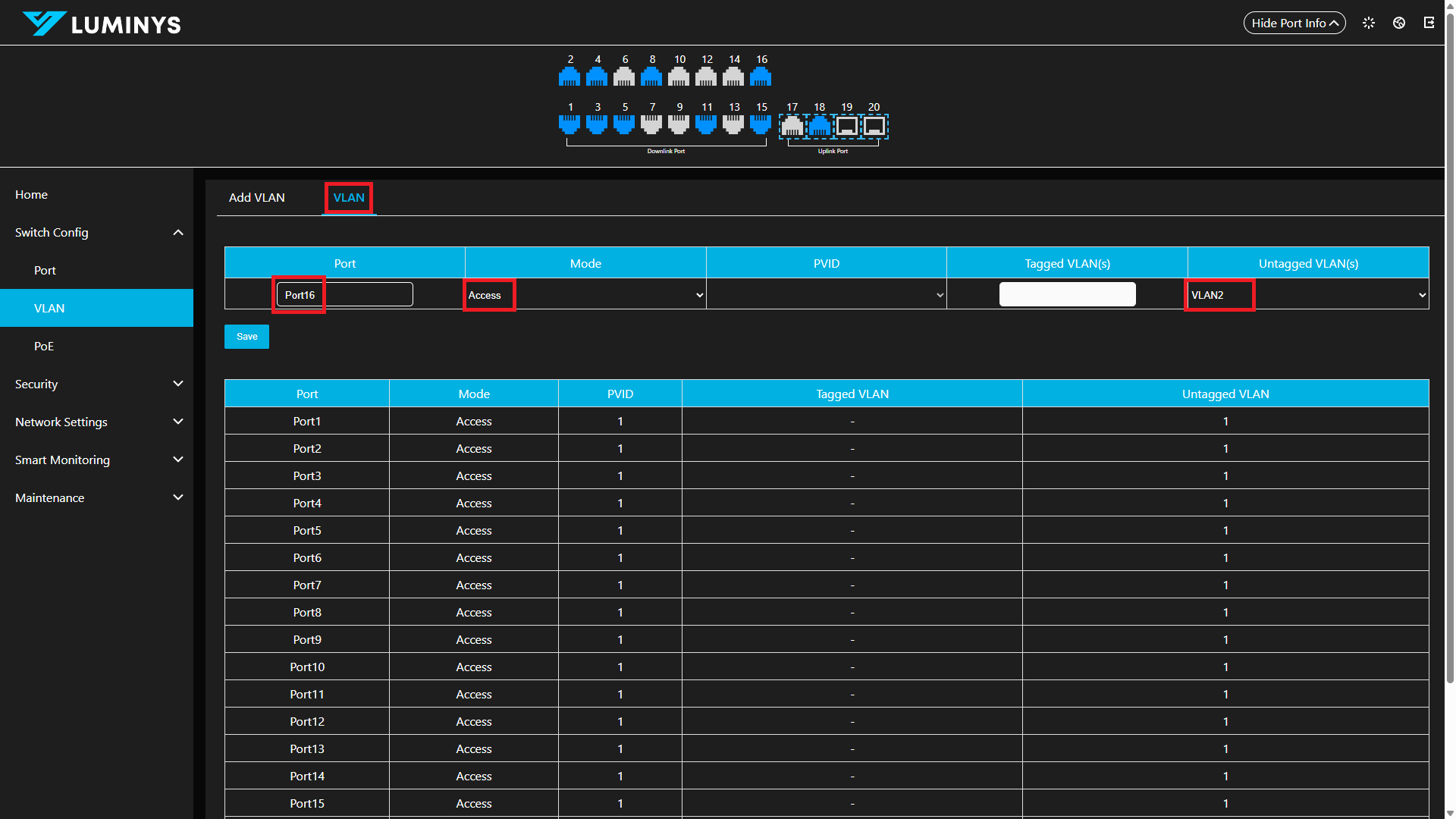Open Untagged VLAN(s) dropdown showing VLAN2
Viewport: 1456px width, 819px height.
pos(1307,295)
